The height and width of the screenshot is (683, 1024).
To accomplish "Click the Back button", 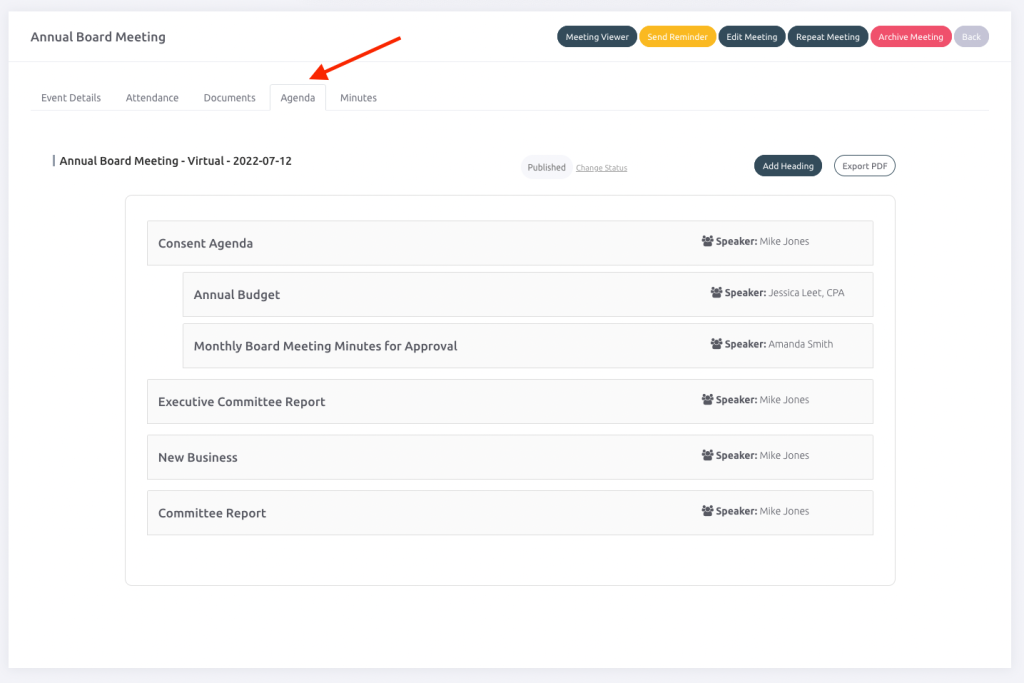I will pyautogui.click(x=971, y=37).
